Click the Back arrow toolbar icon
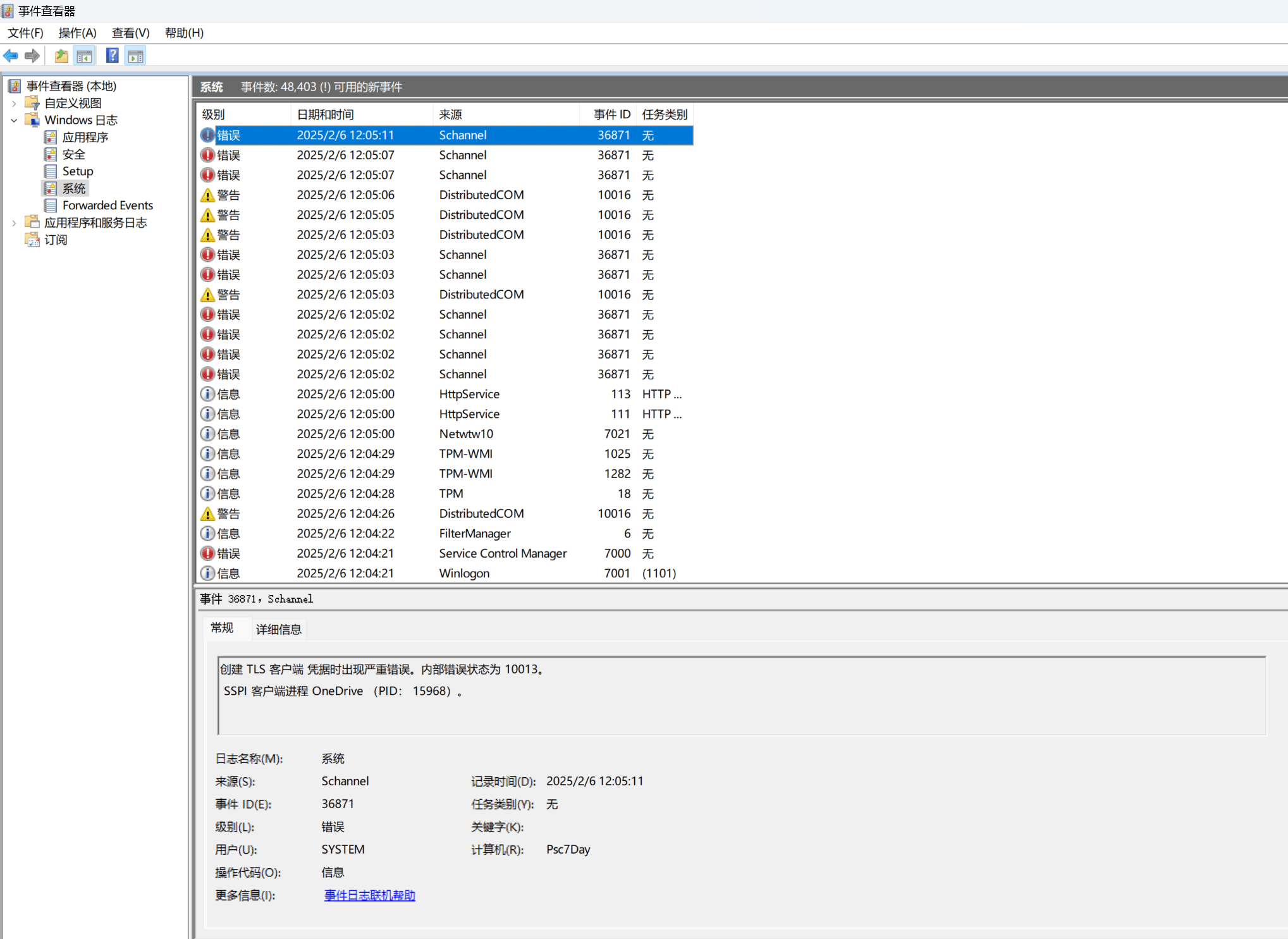 pos(11,56)
